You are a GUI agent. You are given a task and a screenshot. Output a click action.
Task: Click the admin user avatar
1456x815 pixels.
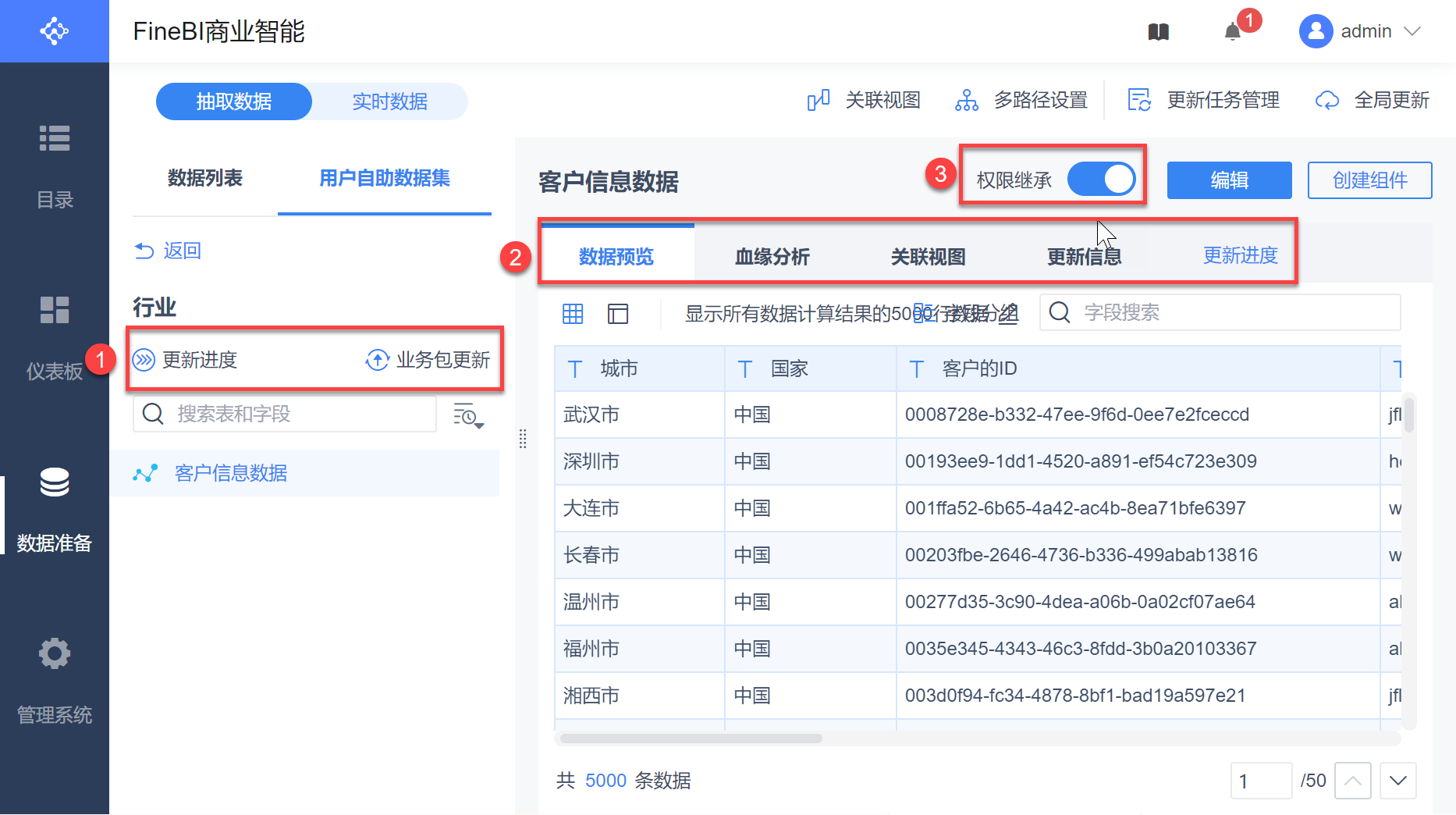(1316, 31)
